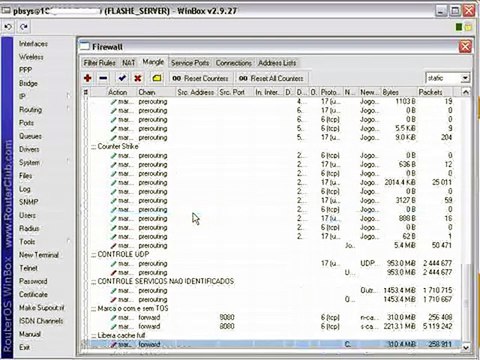Open Radius in sidebar menu
480x360 pixels.
point(29,229)
